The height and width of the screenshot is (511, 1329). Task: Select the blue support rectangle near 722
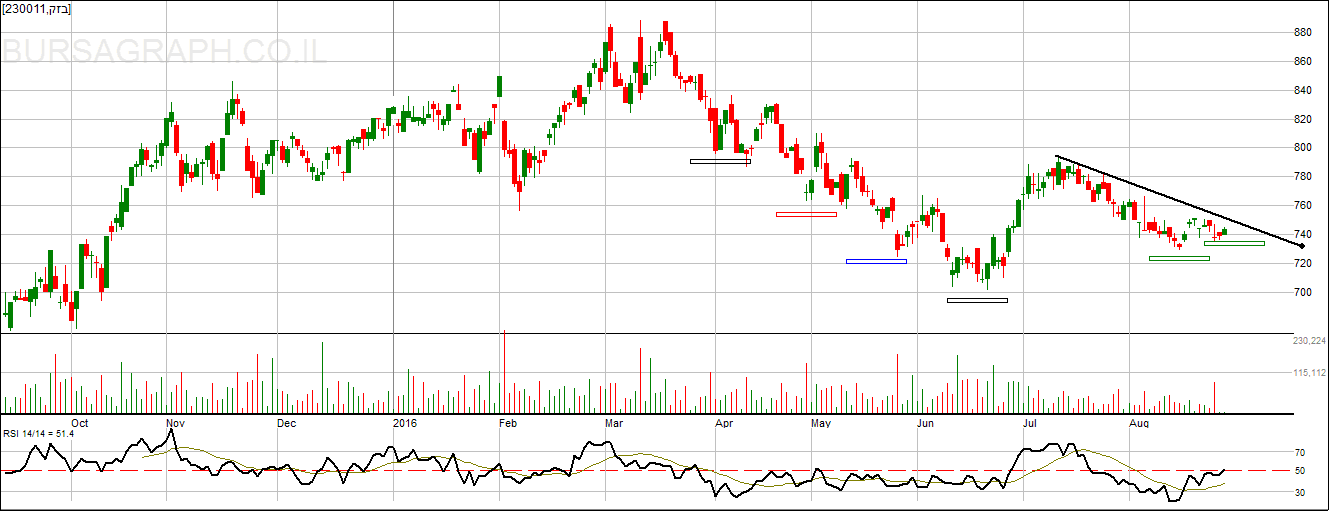coord(876,261)
